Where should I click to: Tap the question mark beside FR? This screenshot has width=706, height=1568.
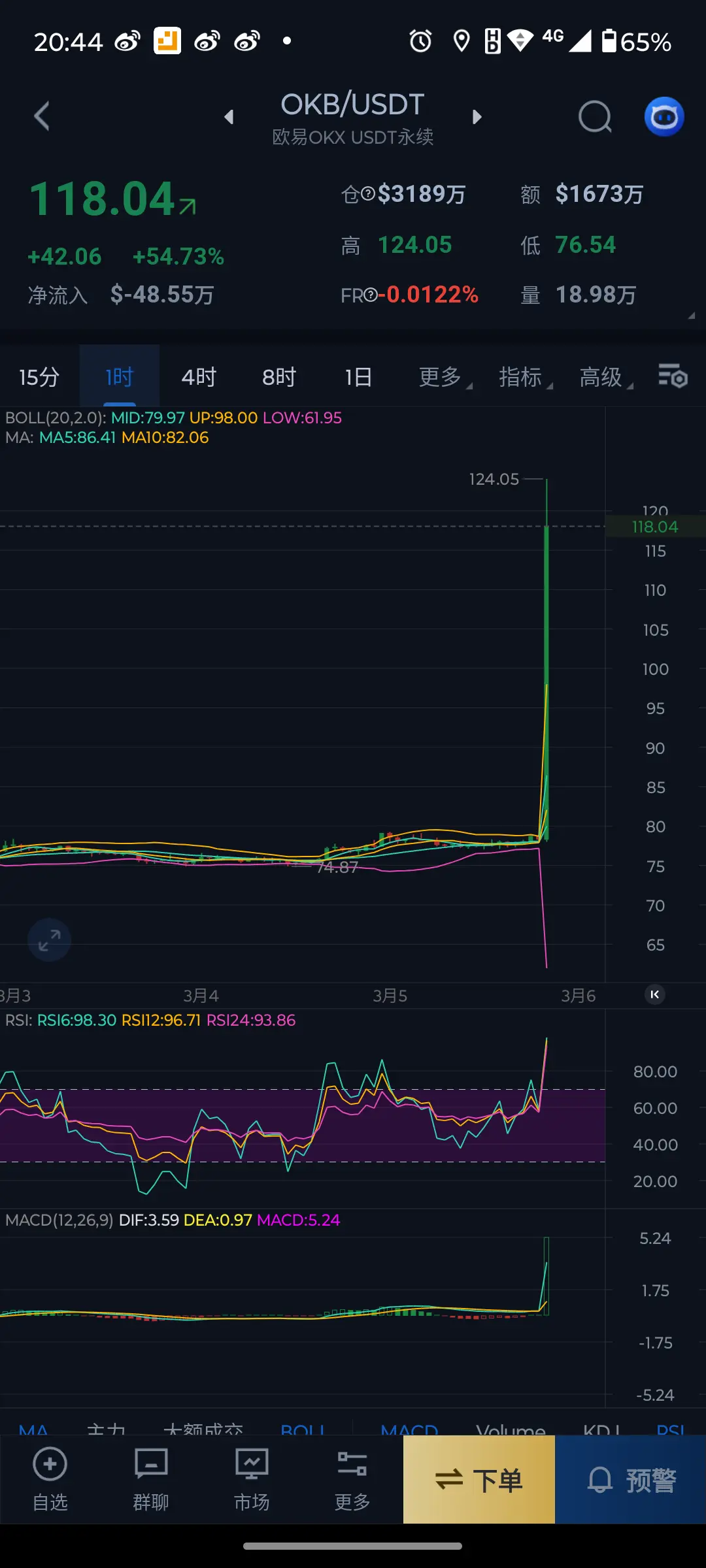[x=371, y=295]
